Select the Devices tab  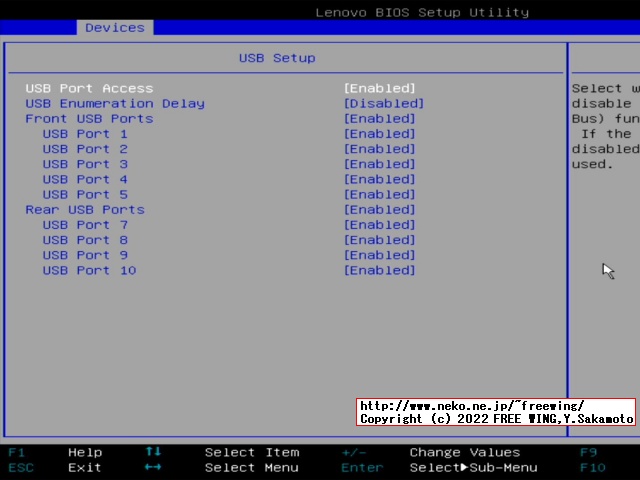[114, 27]
